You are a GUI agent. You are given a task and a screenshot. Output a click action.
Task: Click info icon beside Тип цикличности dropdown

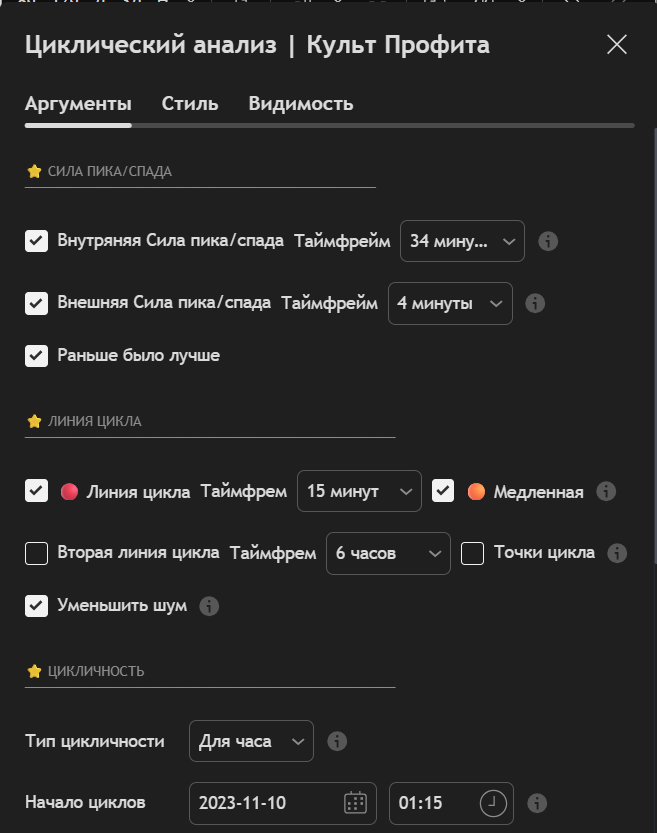click(x=337, y=741)
